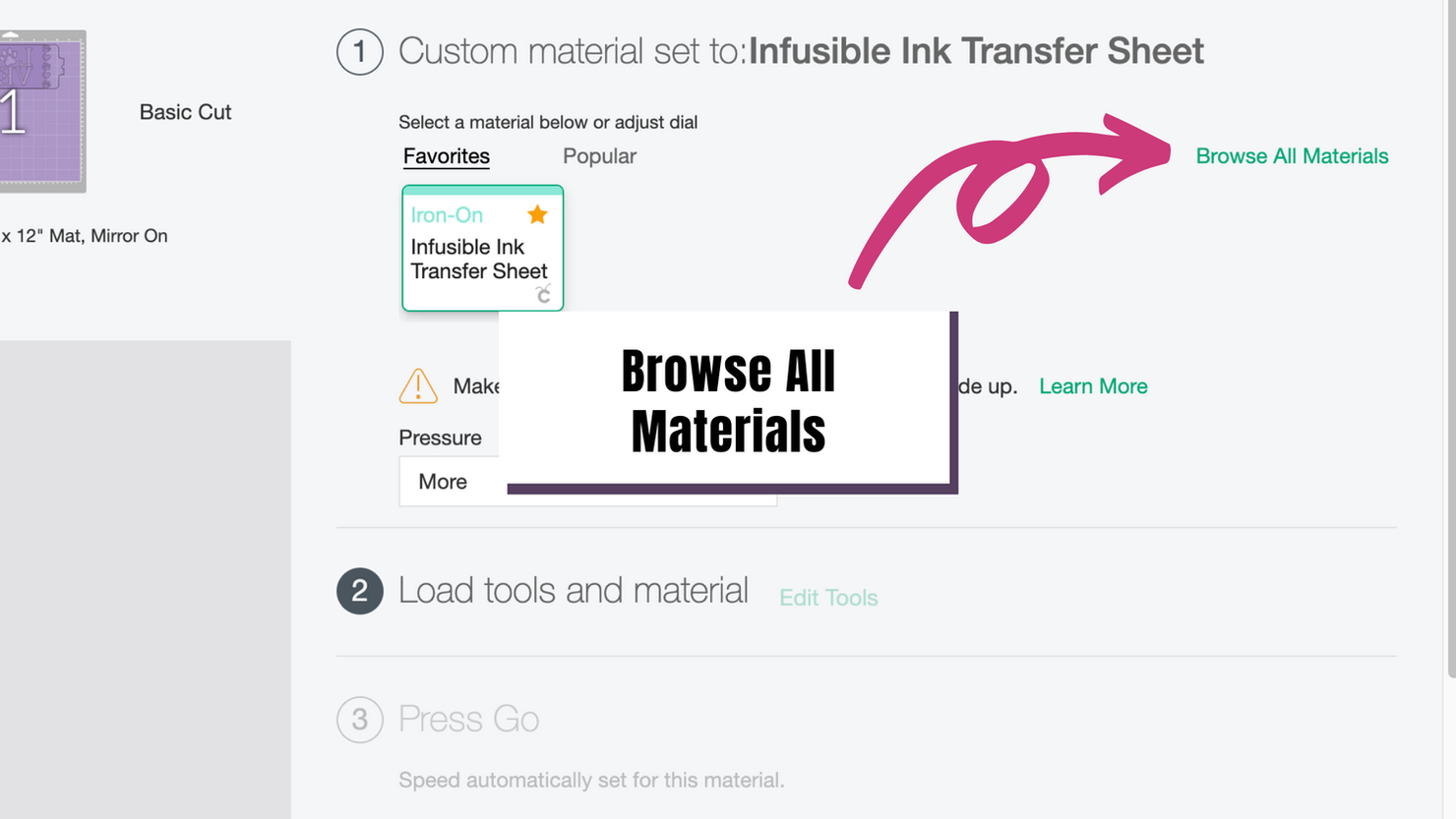
Task: Click the Iron-On label on the material card
Action: pos(447,214)
